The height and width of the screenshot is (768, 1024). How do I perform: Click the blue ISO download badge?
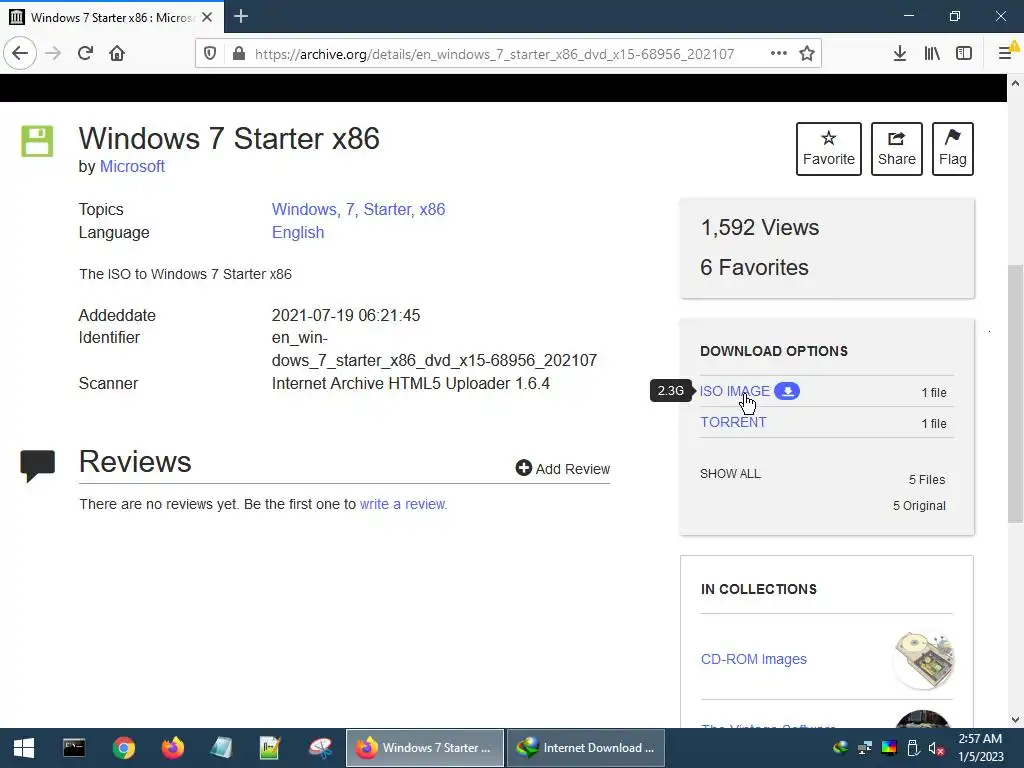tap(787, 391)
